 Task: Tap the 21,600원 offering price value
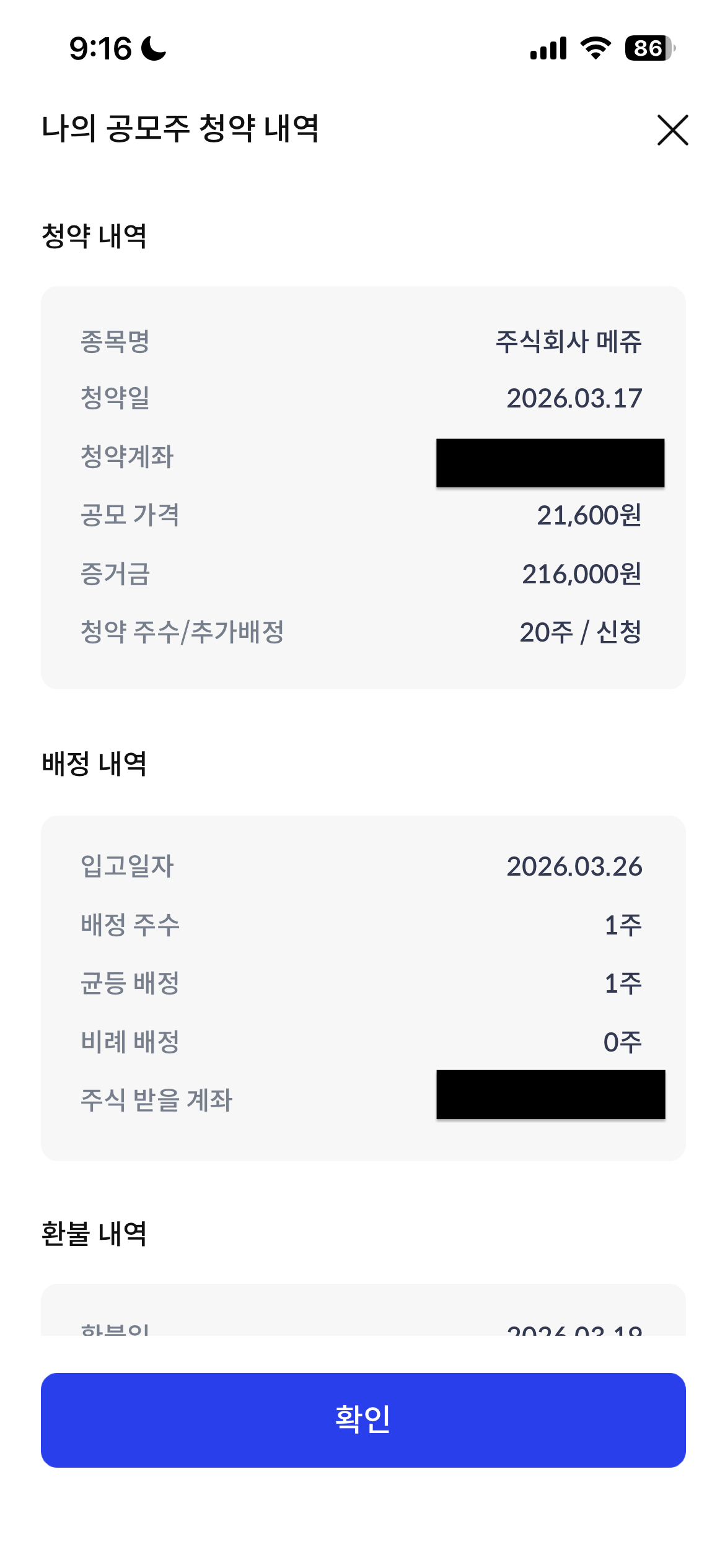pyautogui.click(x=589, y=515)
